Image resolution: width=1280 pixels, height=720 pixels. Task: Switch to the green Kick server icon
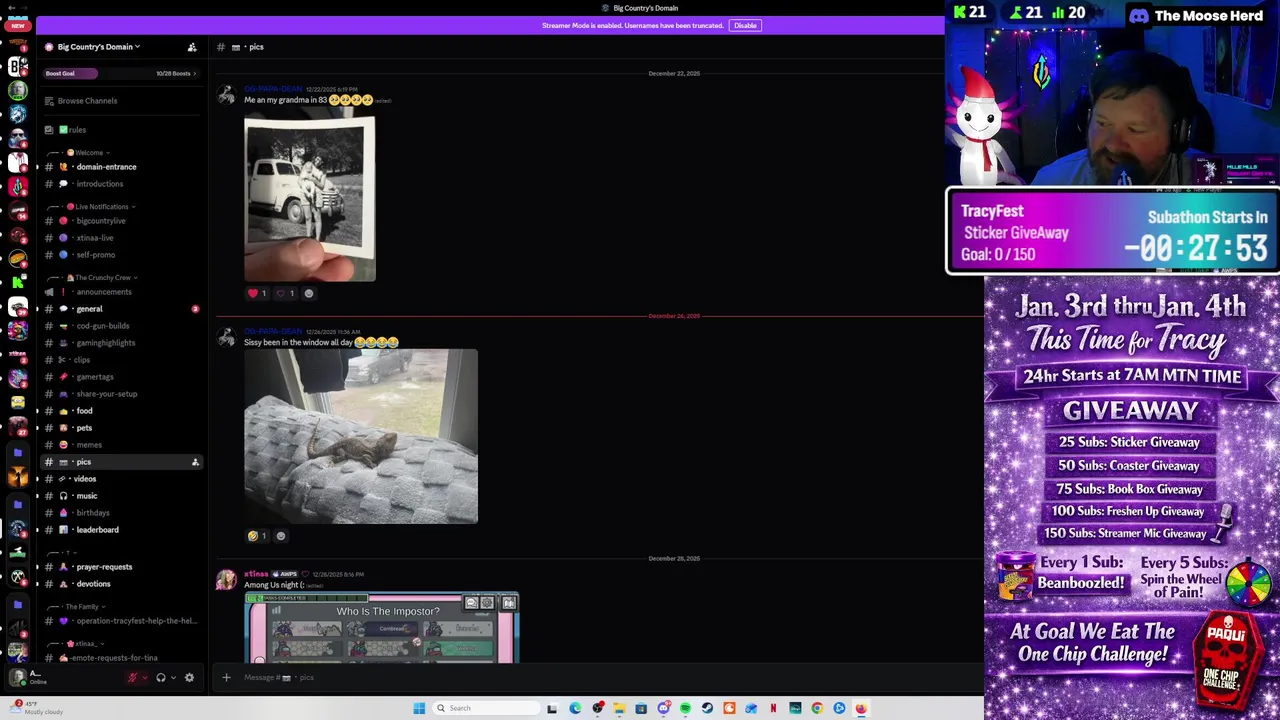[17, 282]
